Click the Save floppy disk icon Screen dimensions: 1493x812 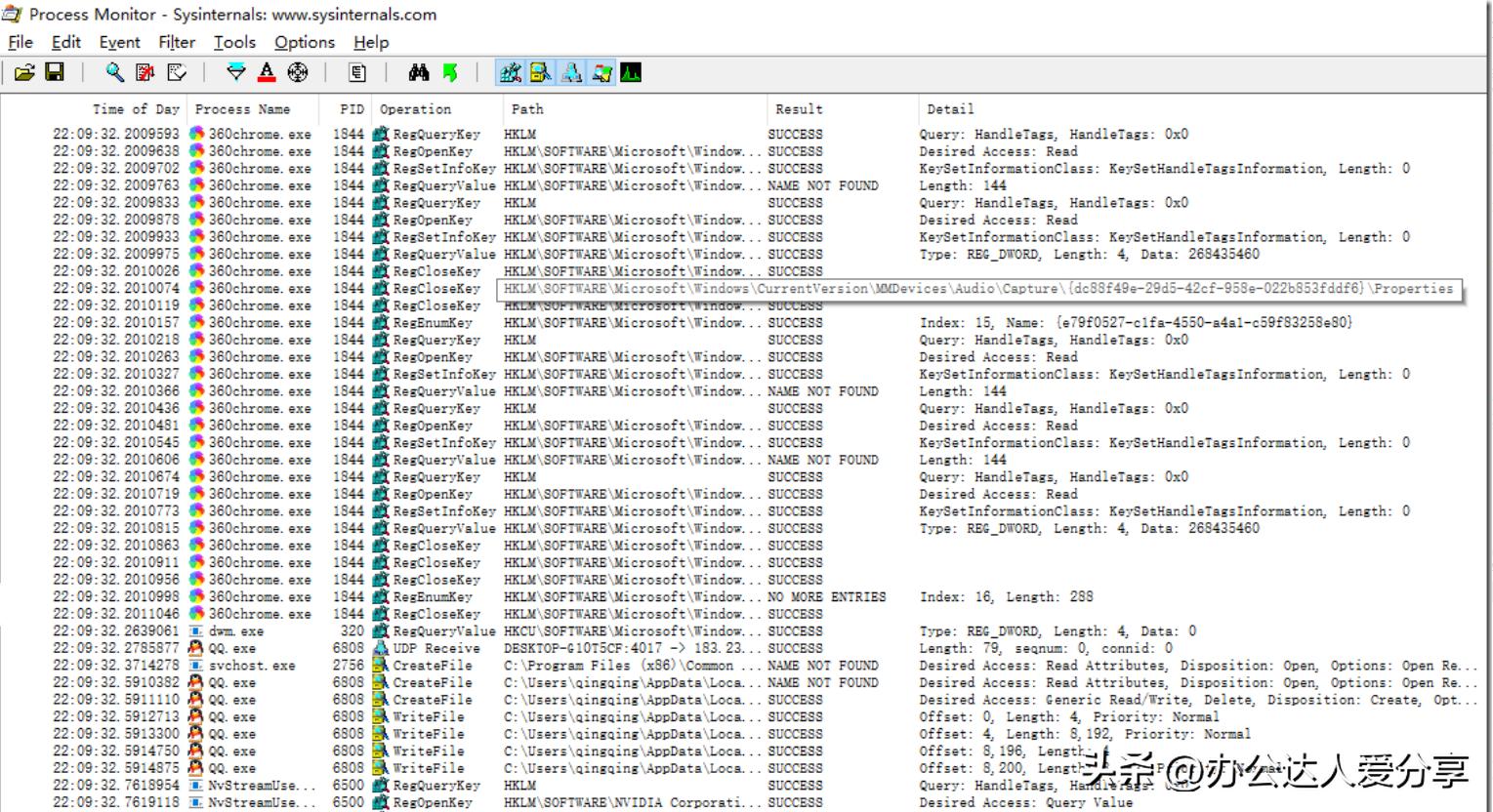click(x=55, y=73)
